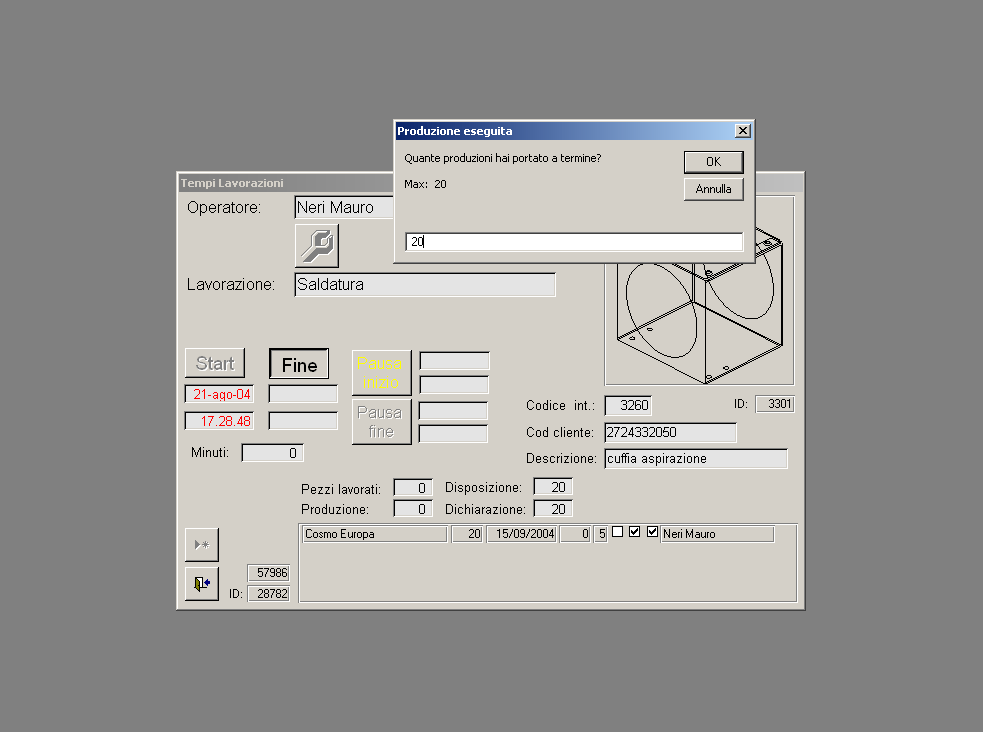Click the empty end time field under Fine
The width and height of the screenshot is (983, 732).
tap(303, 421)
